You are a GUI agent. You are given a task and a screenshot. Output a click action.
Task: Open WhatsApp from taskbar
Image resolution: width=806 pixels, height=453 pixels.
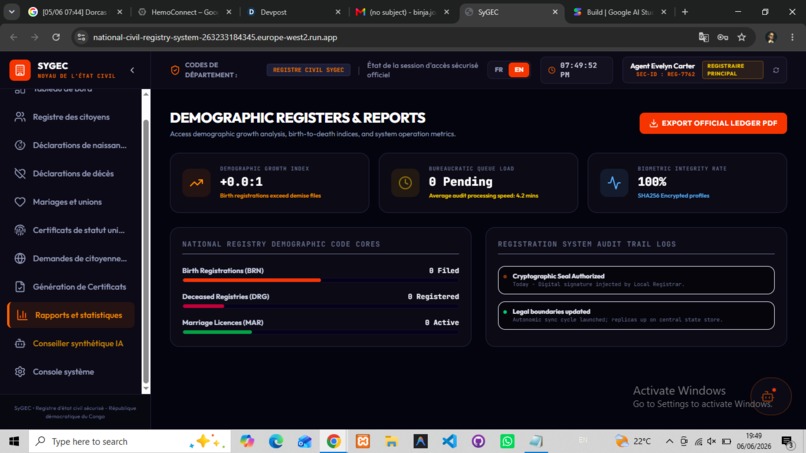coord(507,441)
